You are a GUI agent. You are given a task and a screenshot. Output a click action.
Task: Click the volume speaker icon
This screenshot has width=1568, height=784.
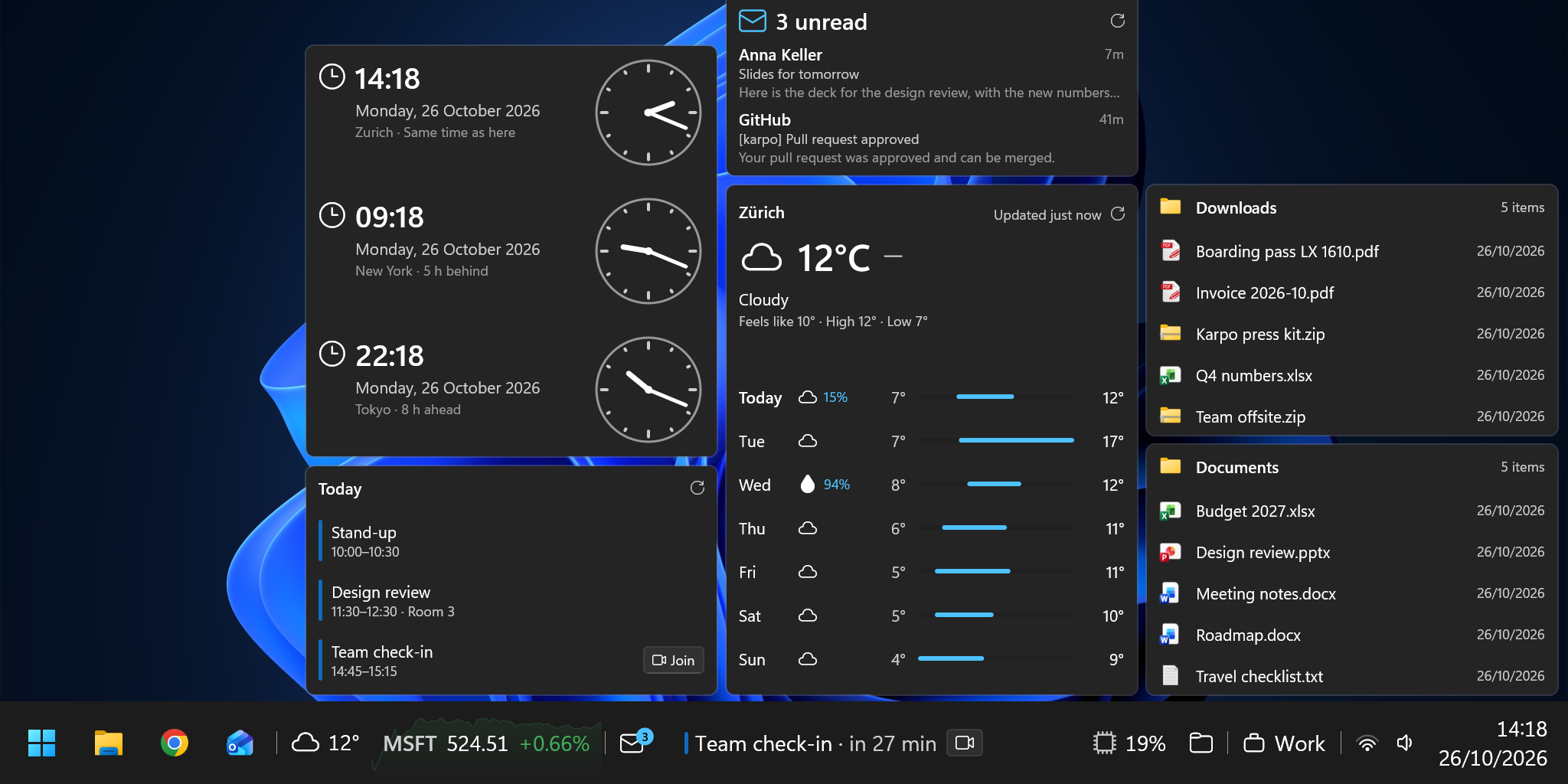coord(1404,743)
